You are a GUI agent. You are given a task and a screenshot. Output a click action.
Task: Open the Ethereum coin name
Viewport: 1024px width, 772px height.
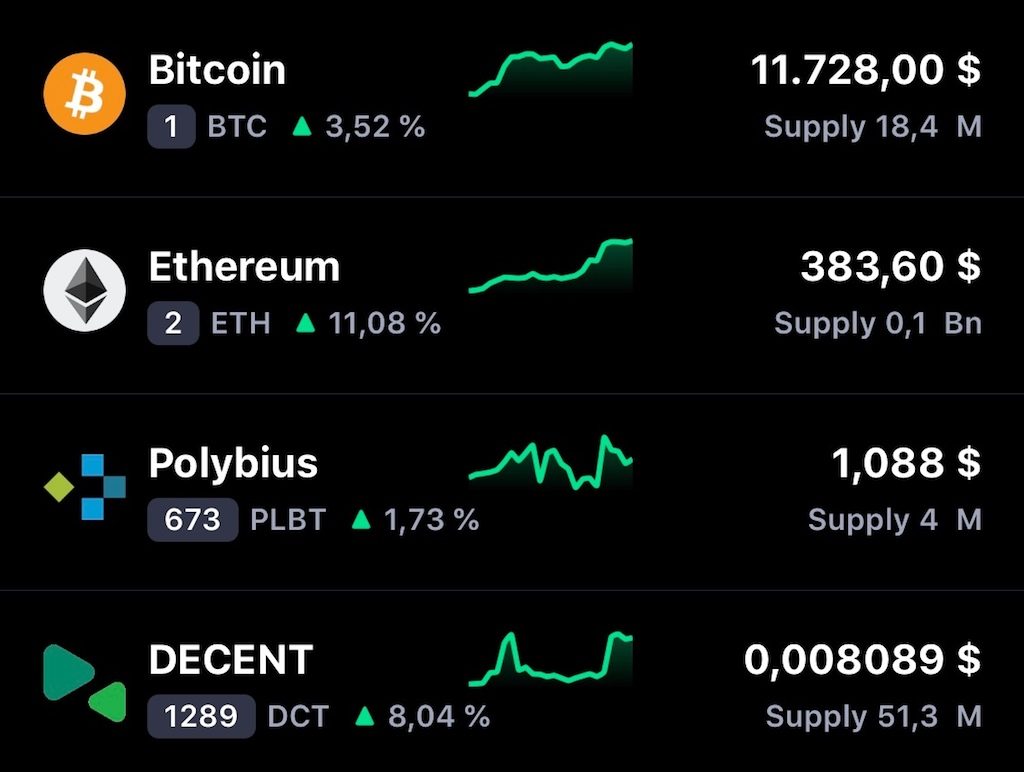244,266
